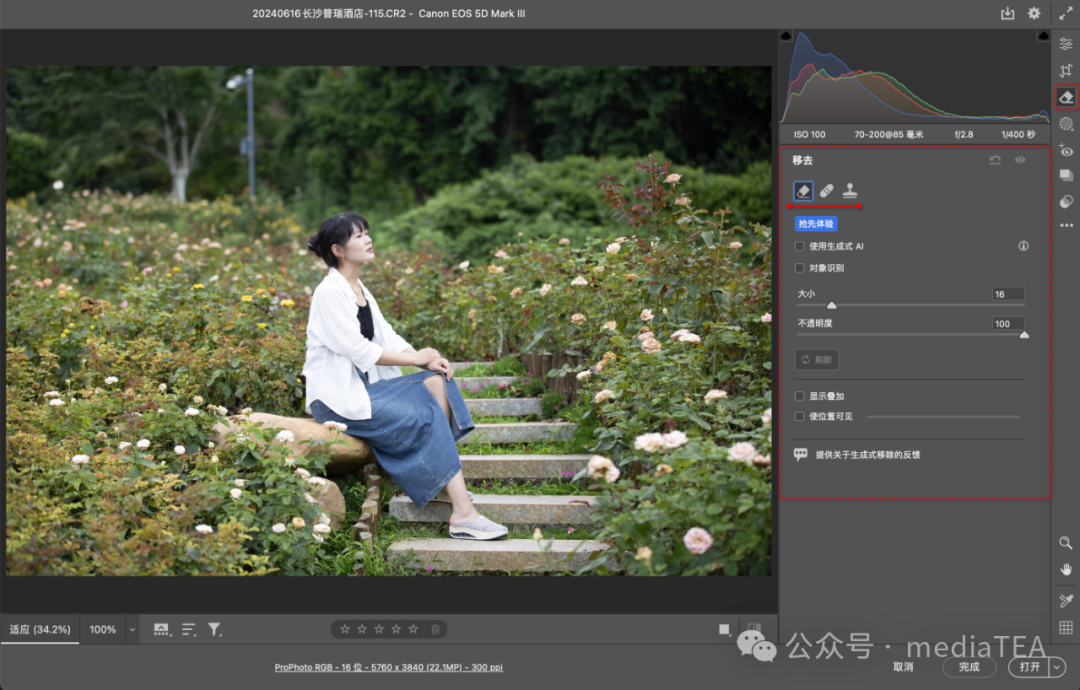The image size is (1080, 690).
Task: Click the 使位置可见 threshold slider
Action: coord(943,416)
